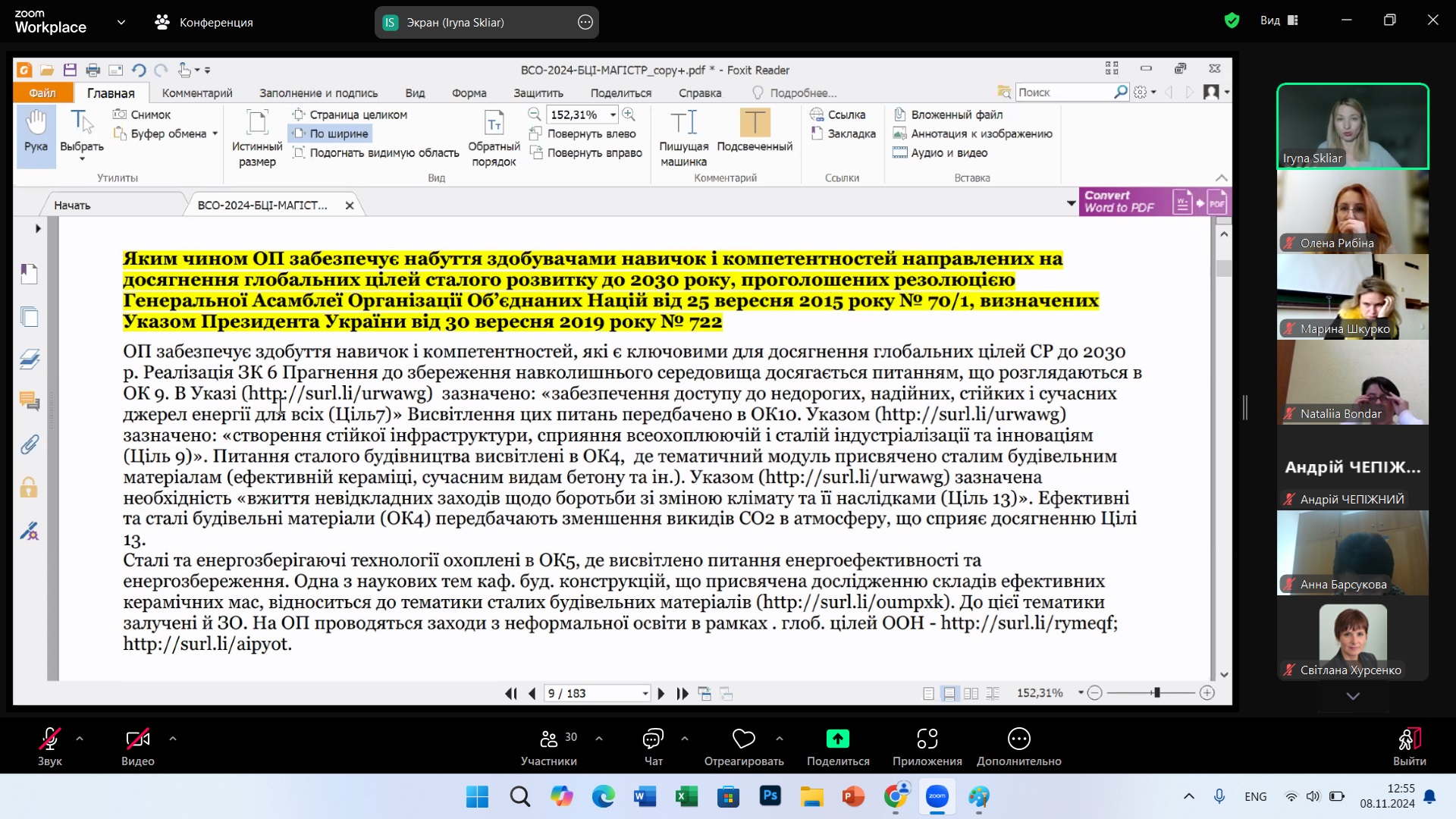Viewport: 1456px width, 819px height.
Task: Open the attachments paperclip panel
Action: pos(30,444)
